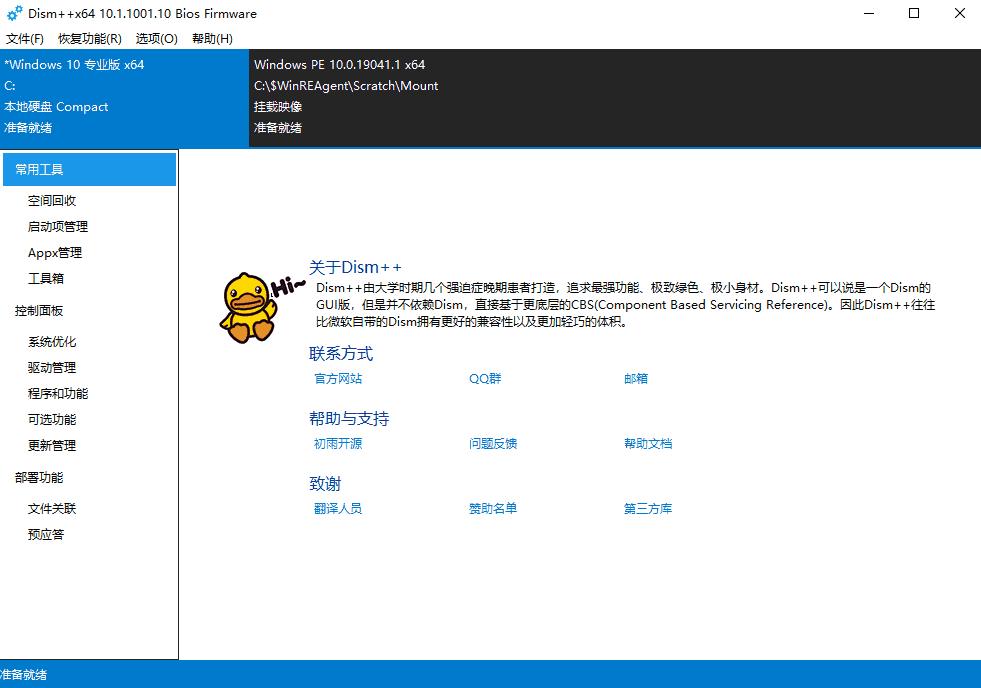Click the Dism++ icon in the title bar
Image resolution: width=981 pixels, height=688 pixels.
coord(14,13)
